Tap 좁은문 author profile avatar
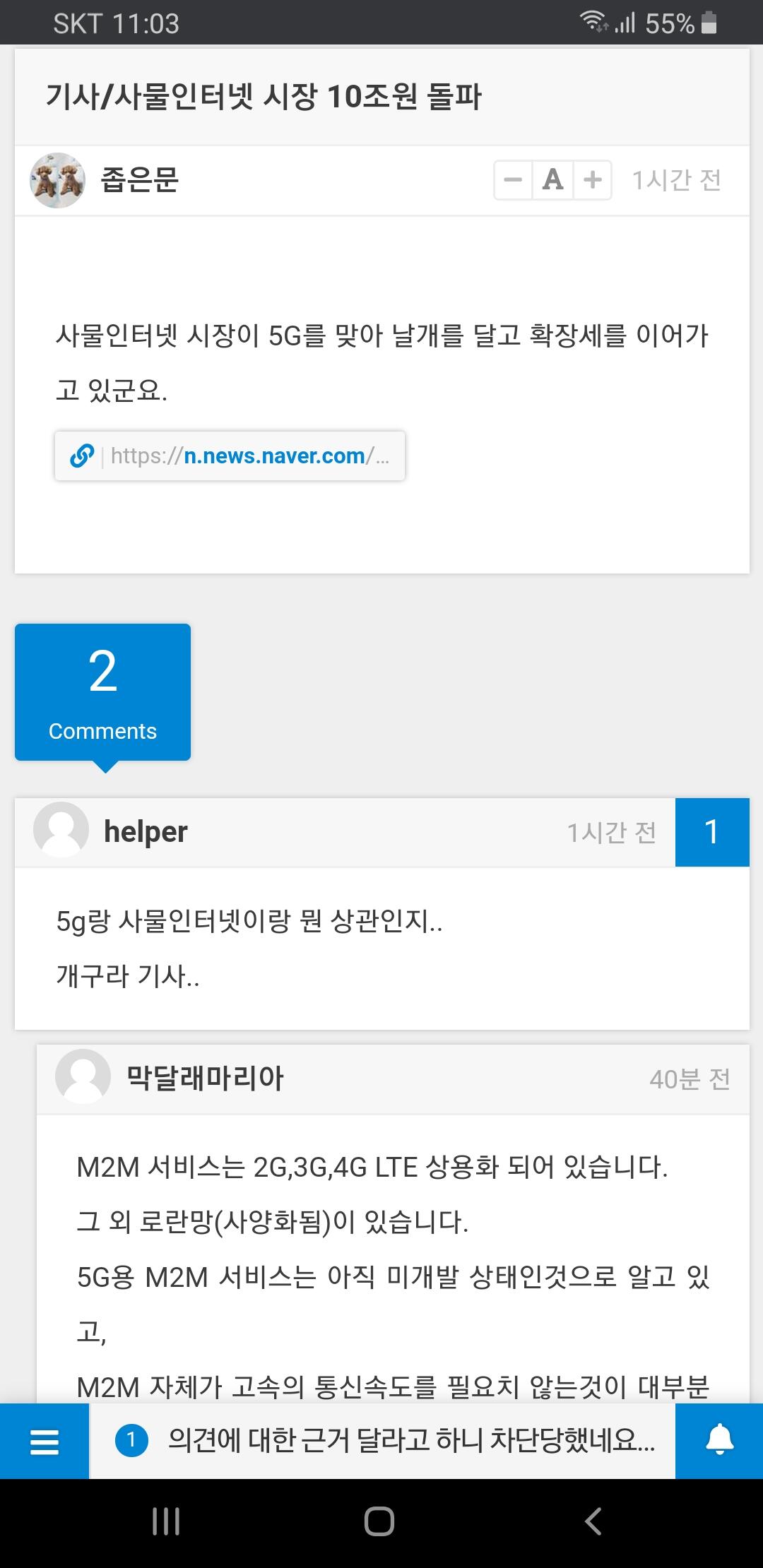This screenshot has width=763, height=1568. click(x=57, y=180)
